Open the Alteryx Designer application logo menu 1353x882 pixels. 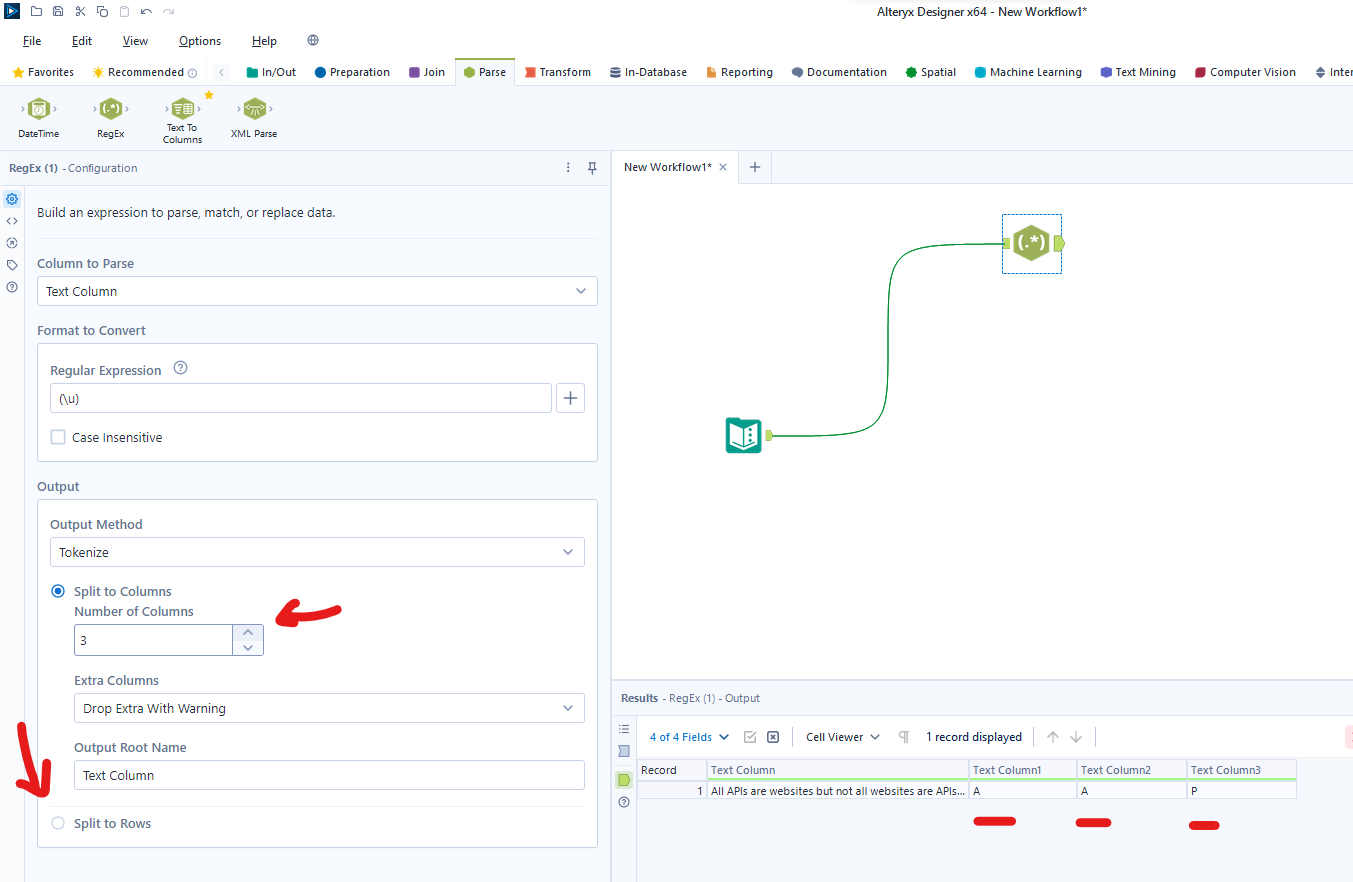(x=12, y=11)
